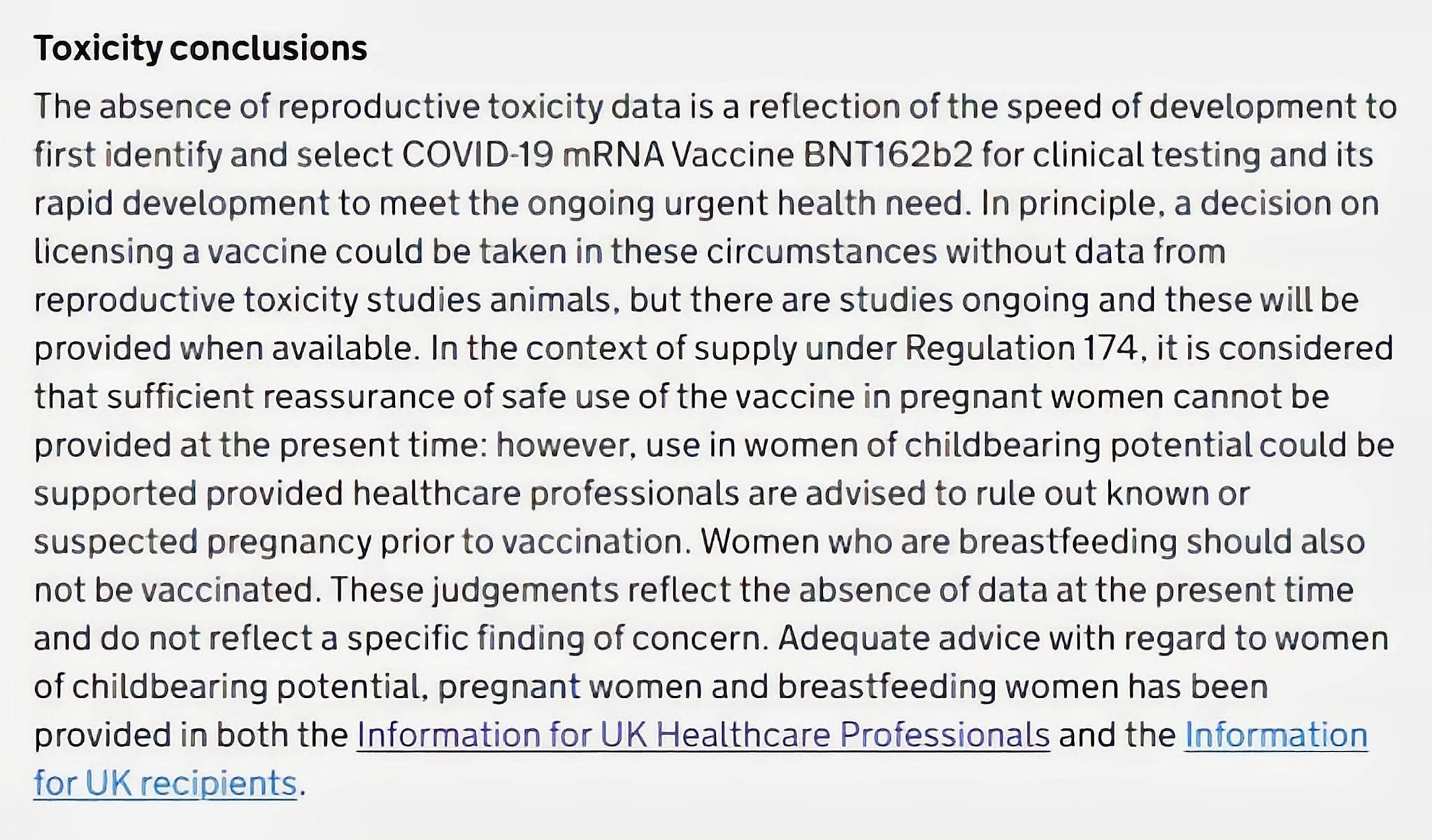Click the word licensing in the paragraph
This screenshot has height=840, width=1432.
[103, 252]
